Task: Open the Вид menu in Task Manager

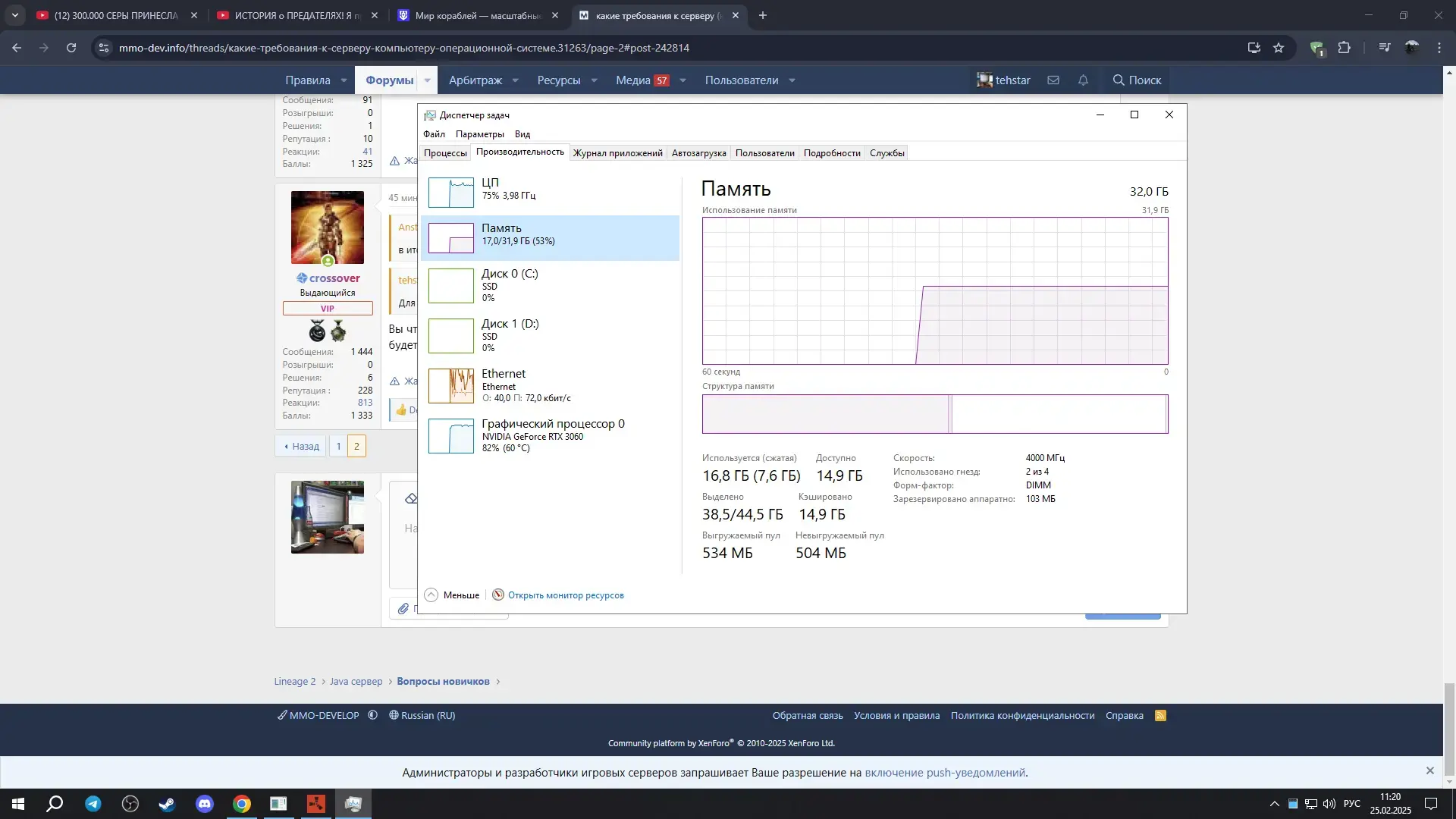Action: (522, 133)
